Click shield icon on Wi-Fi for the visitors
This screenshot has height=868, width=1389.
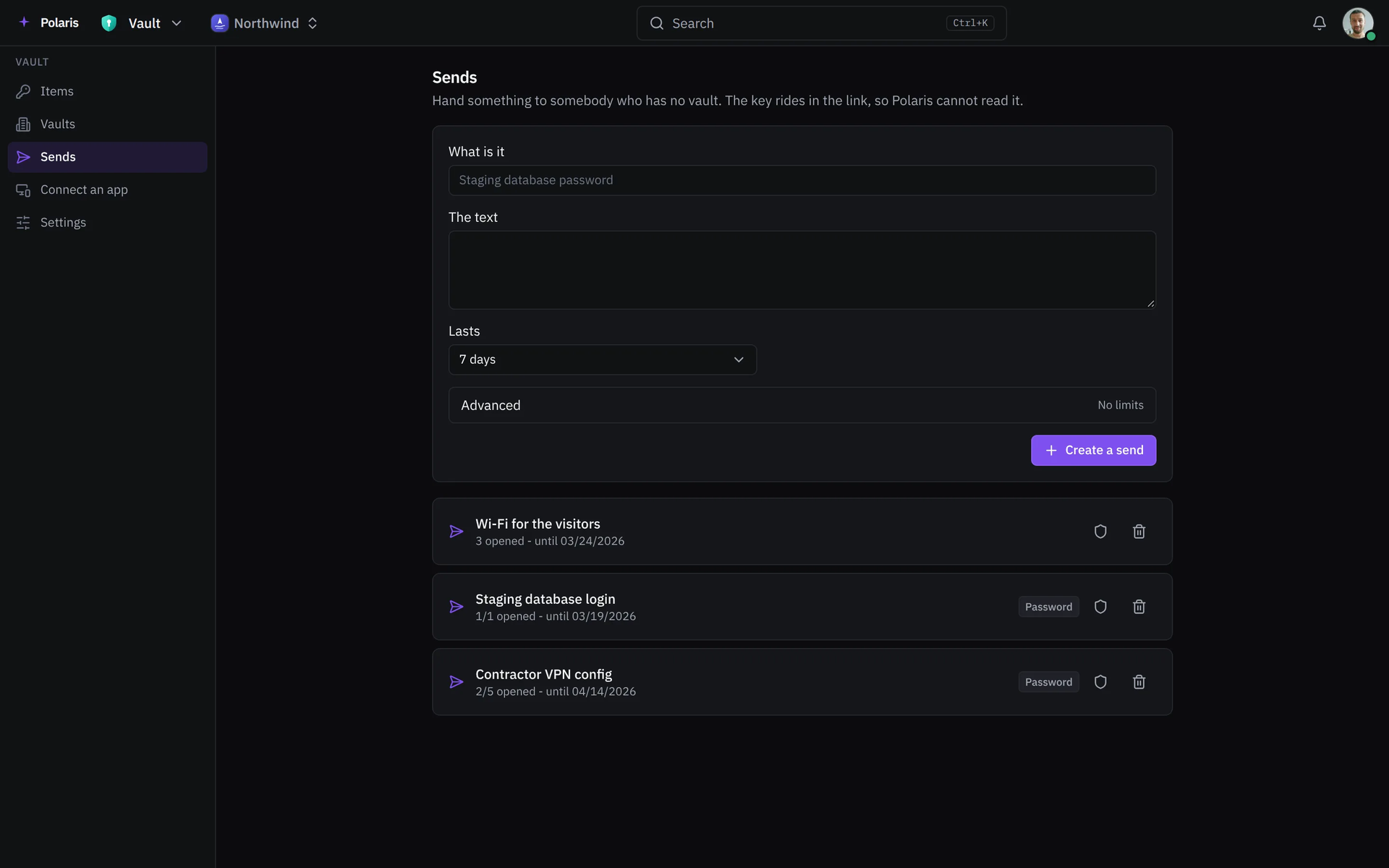(1100, 532)
